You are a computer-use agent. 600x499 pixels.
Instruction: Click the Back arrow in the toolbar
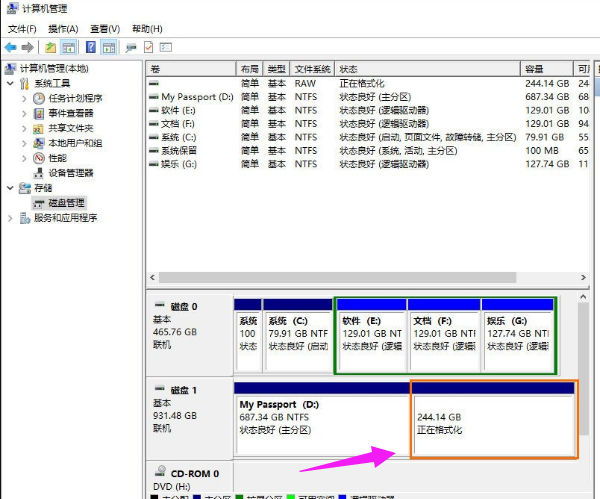pos(10,47)
